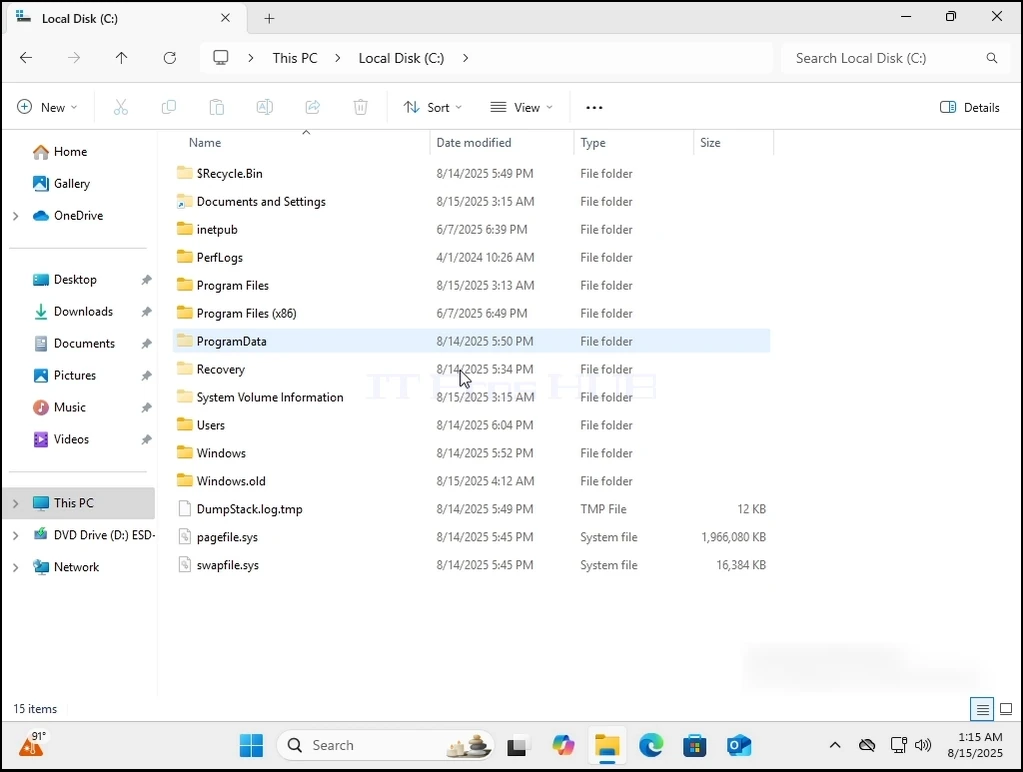The width and height of the screenshot is (1023, 772).
Task: Click Local Disk (C:) breadcrumb
Action: tap(401, 58)
